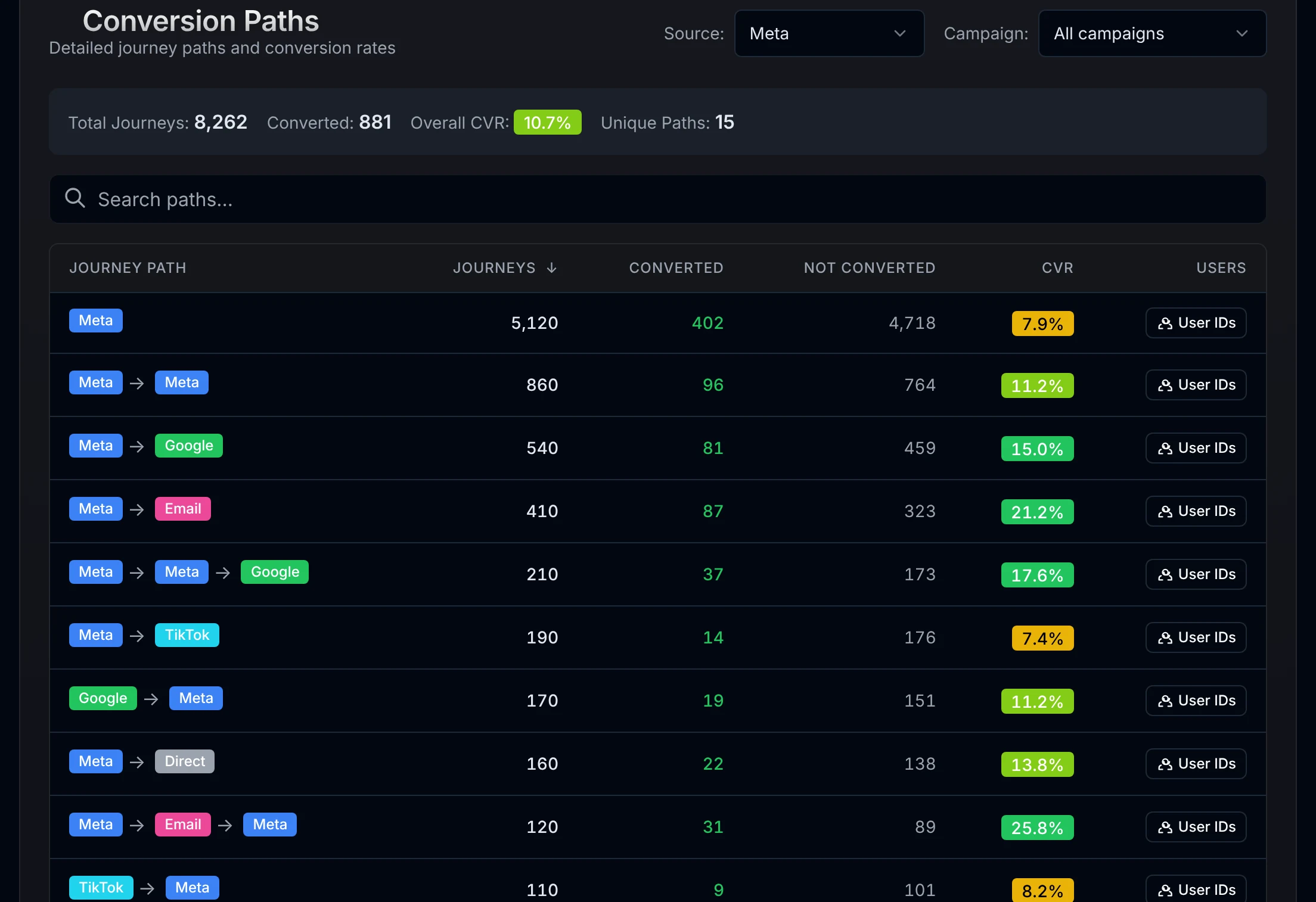Click the Direct tag in Meta → Direct row
1316x902 pixels.
185,761
